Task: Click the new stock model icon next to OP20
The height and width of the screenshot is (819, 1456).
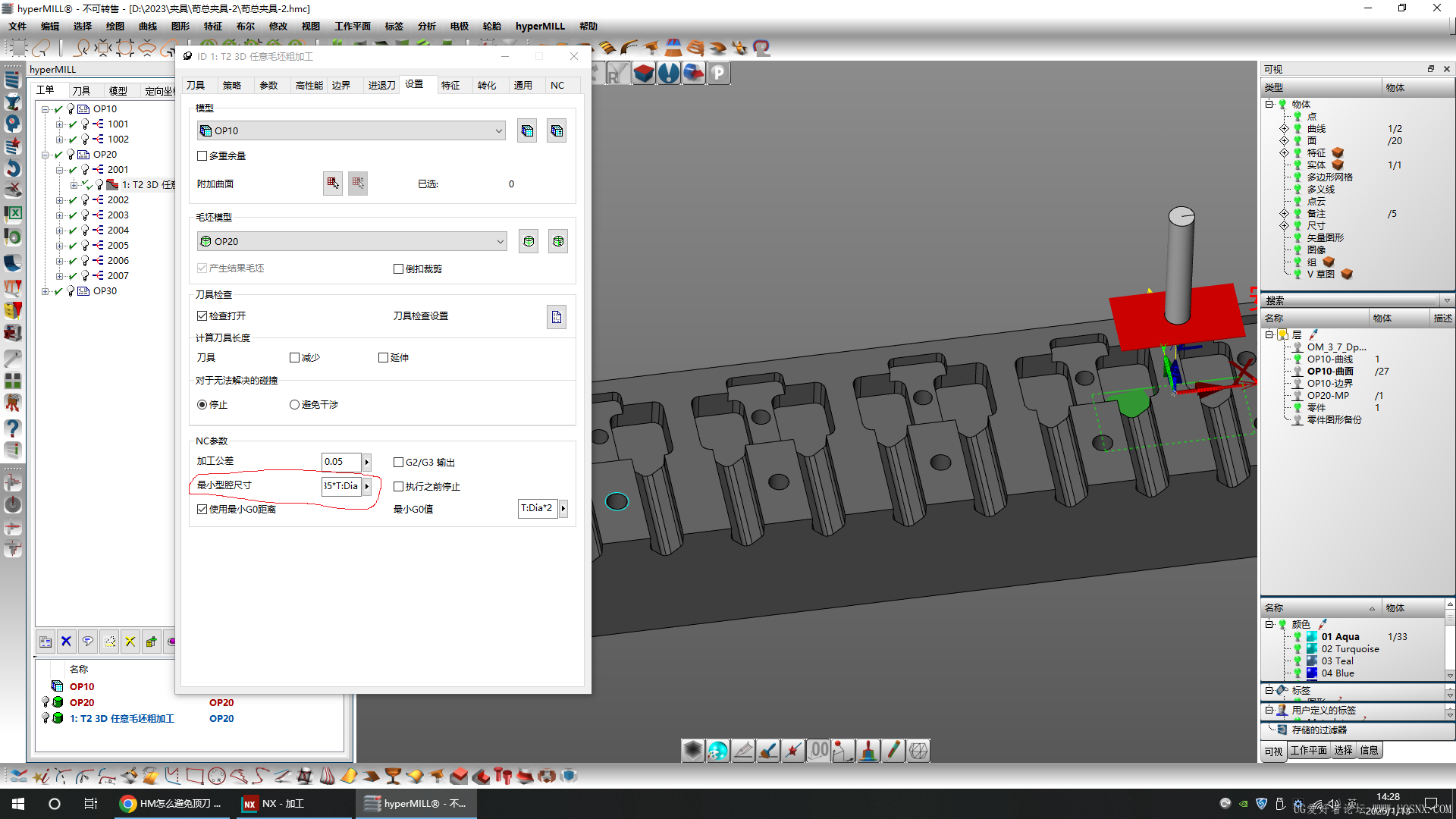Action: pos(558,241)
